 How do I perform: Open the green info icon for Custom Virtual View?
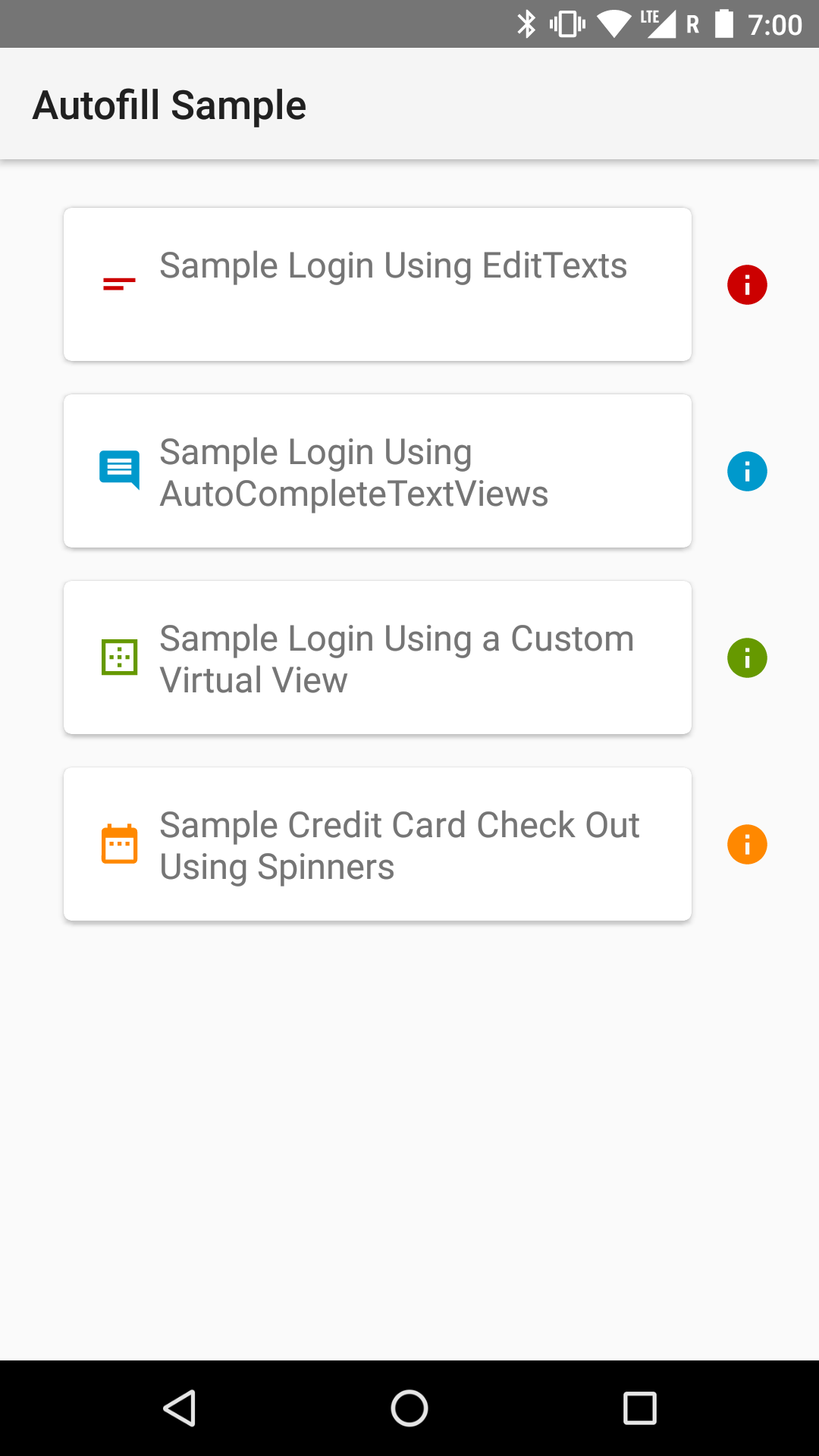click(x=747, y=657)
